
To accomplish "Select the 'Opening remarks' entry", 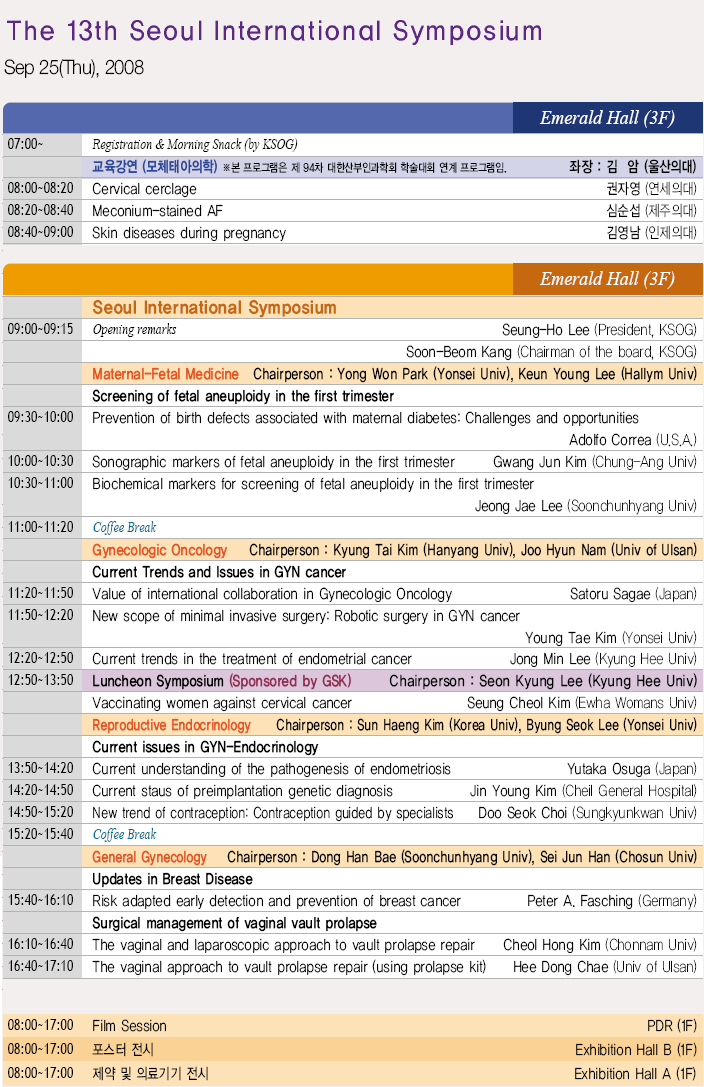I will coord(134,329).
